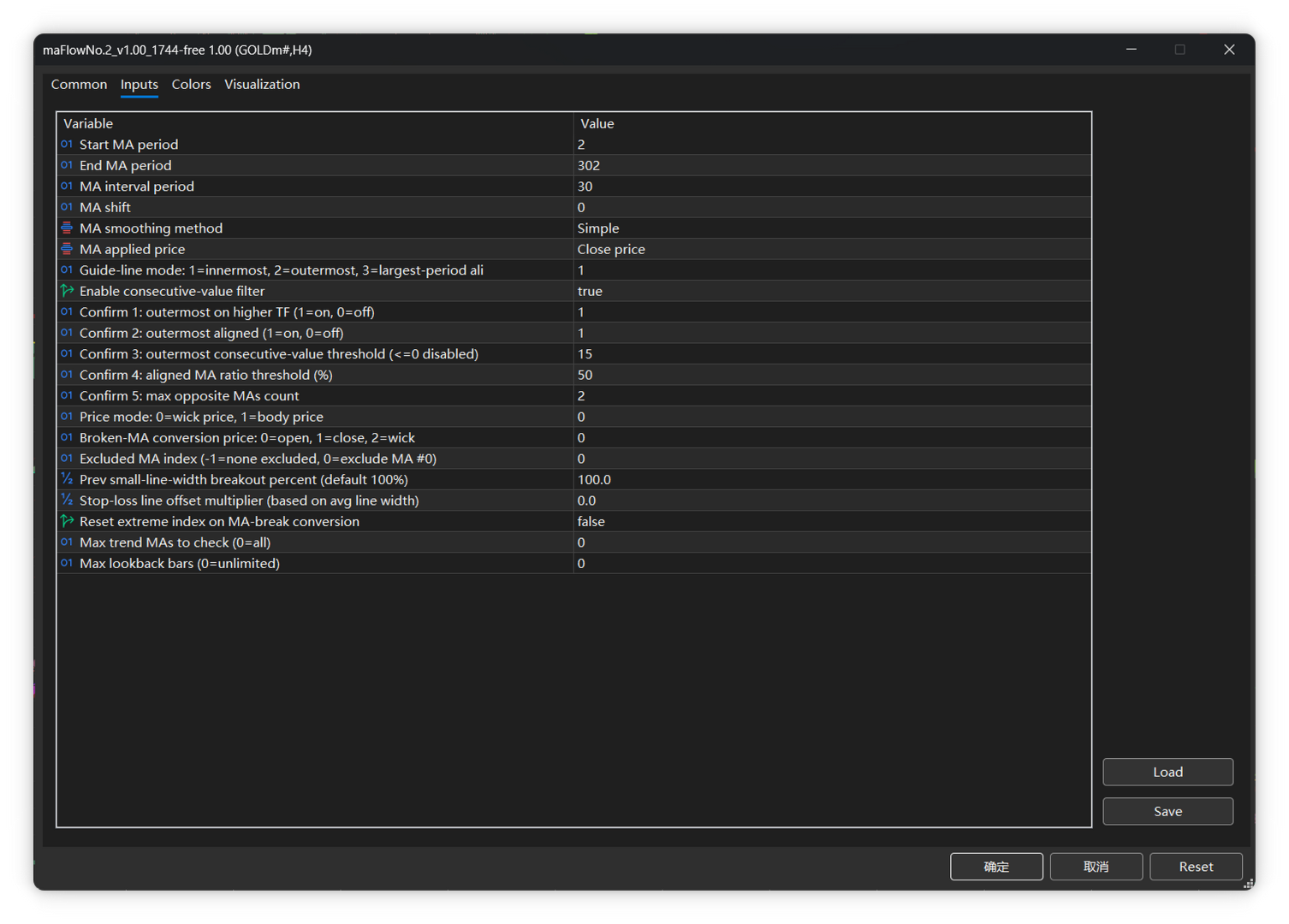Open the MA applied price Close price dropdown
This screenshot has width=1289, height=924.
coord(832,249)
